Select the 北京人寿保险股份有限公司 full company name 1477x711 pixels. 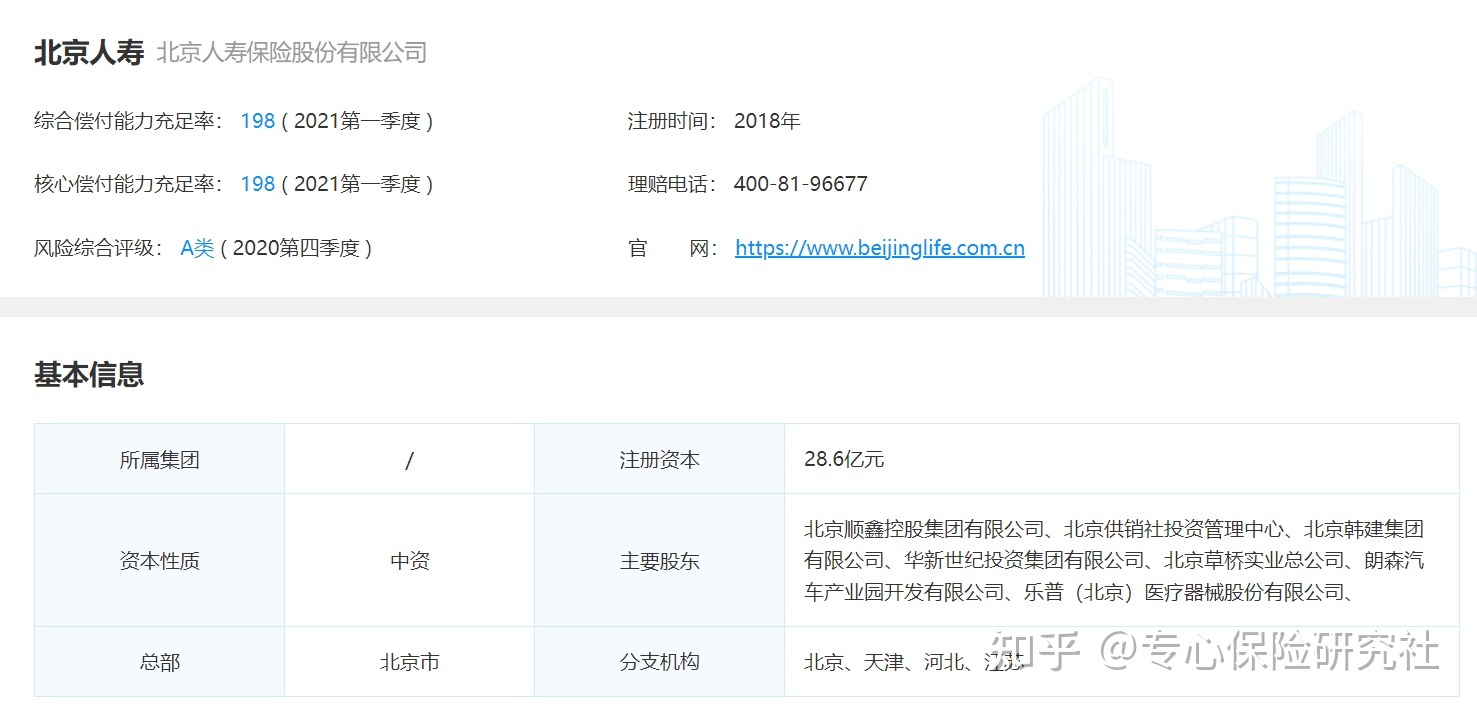(x=291, y=52)
